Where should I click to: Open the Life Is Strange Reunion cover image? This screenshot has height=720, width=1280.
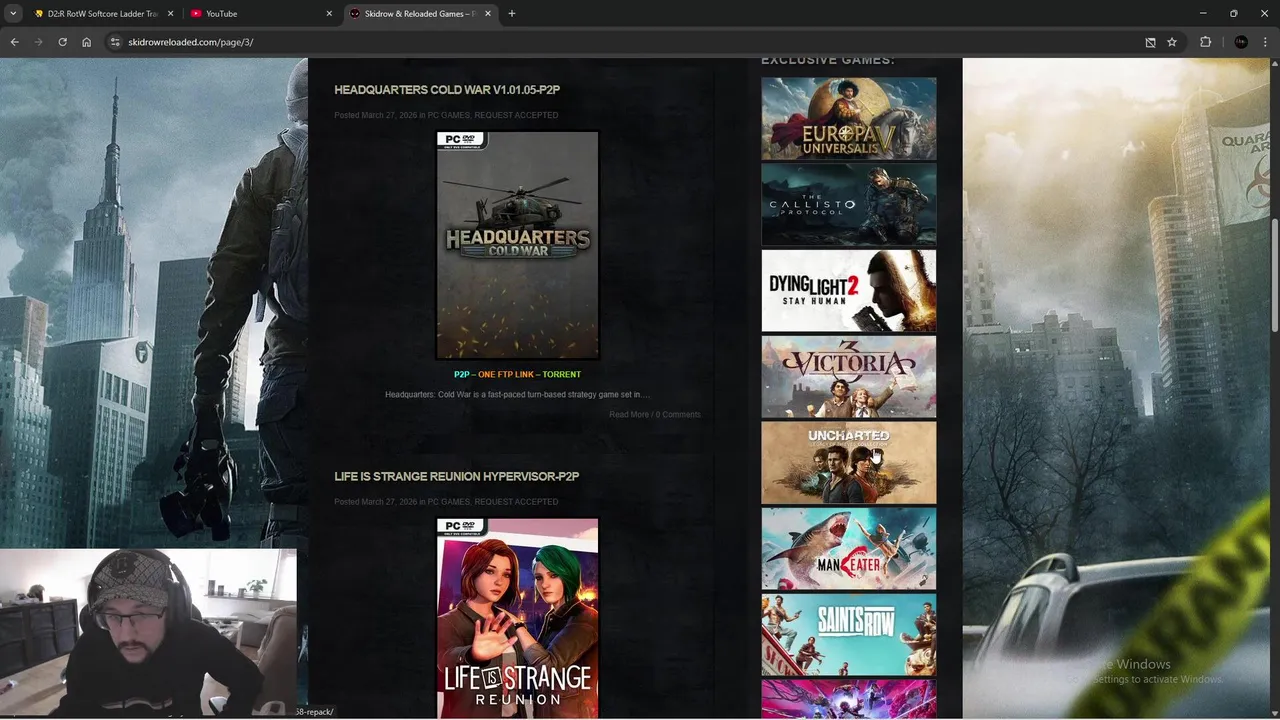[x=517, y=618]
